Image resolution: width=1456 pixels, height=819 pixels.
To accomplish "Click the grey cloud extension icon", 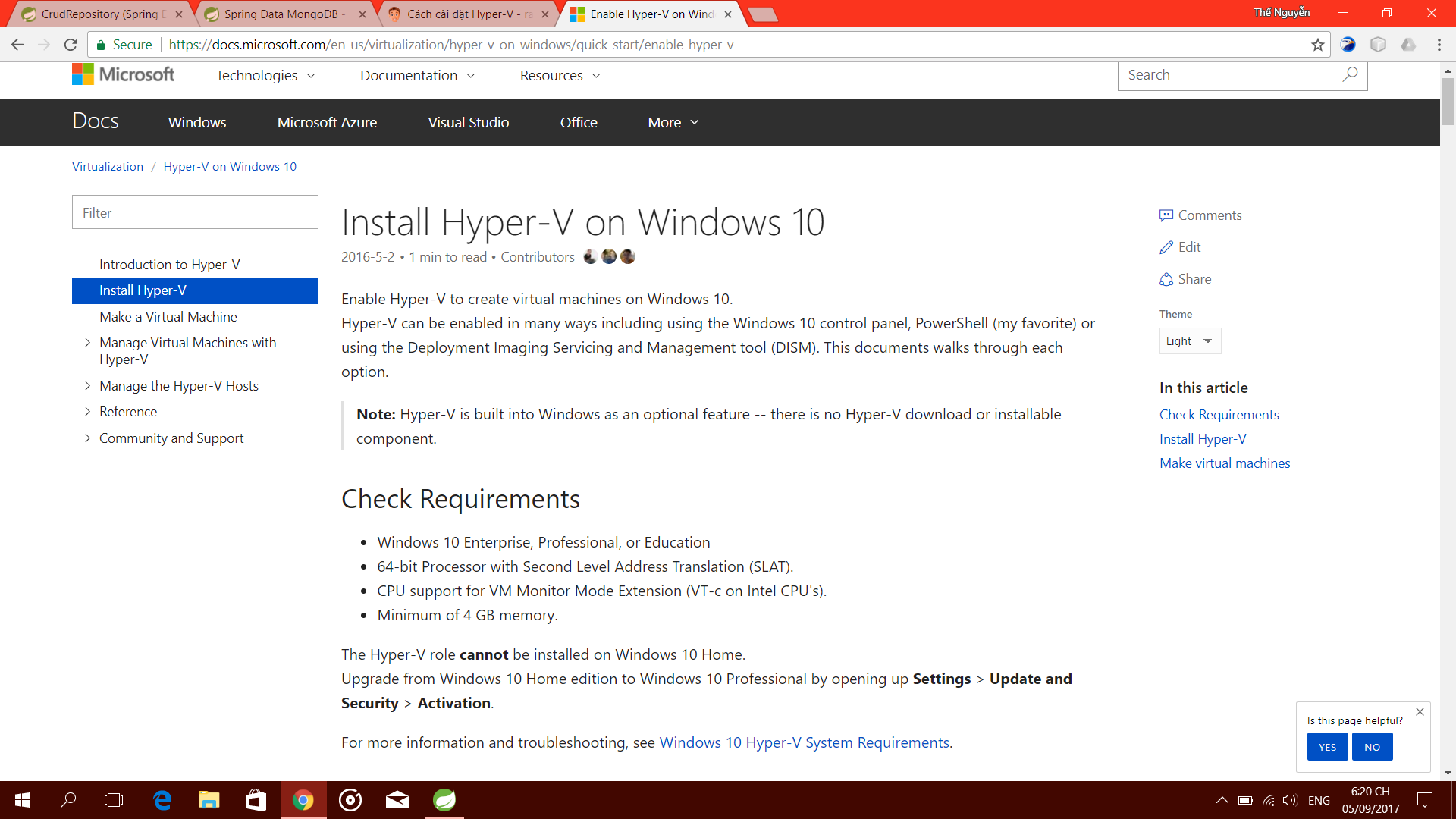I will [1408, 45].
